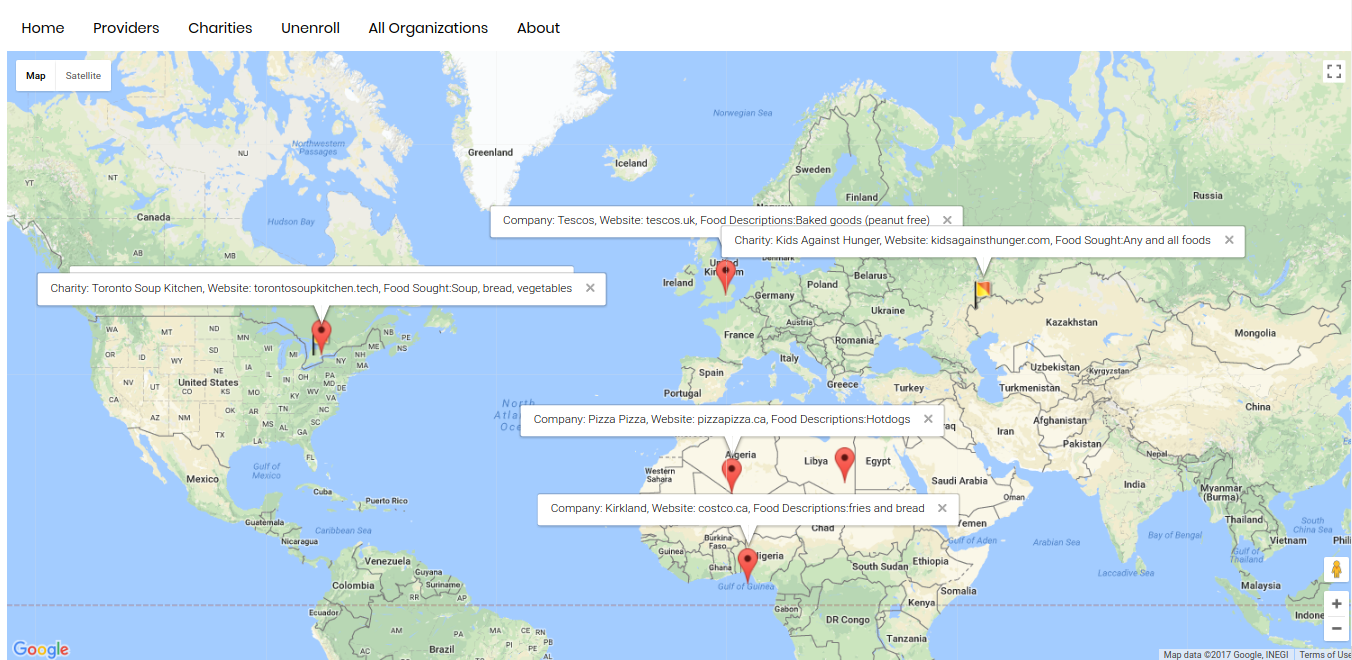Open the Home page
The image size is (1352, 660).
pos(43,28)
